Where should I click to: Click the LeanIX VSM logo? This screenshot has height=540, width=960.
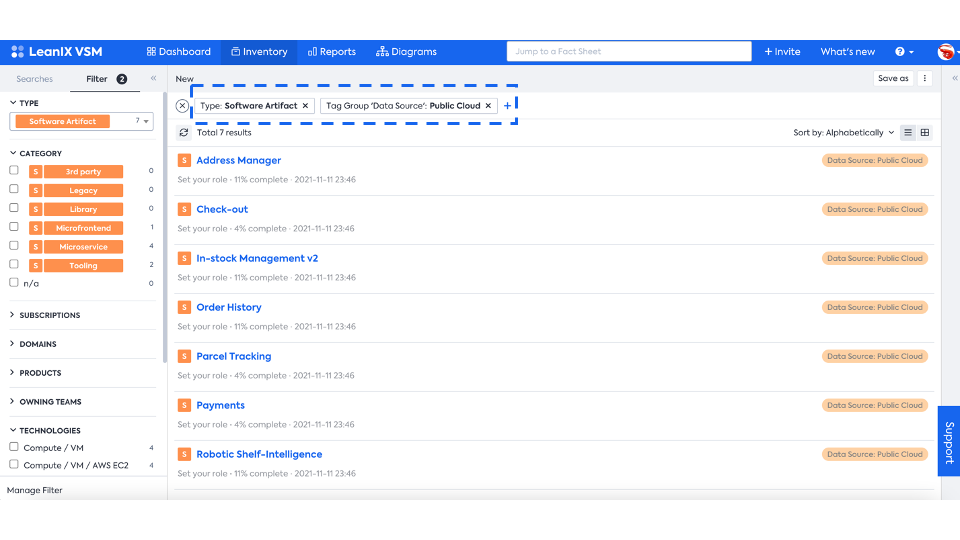click(57, 52)
